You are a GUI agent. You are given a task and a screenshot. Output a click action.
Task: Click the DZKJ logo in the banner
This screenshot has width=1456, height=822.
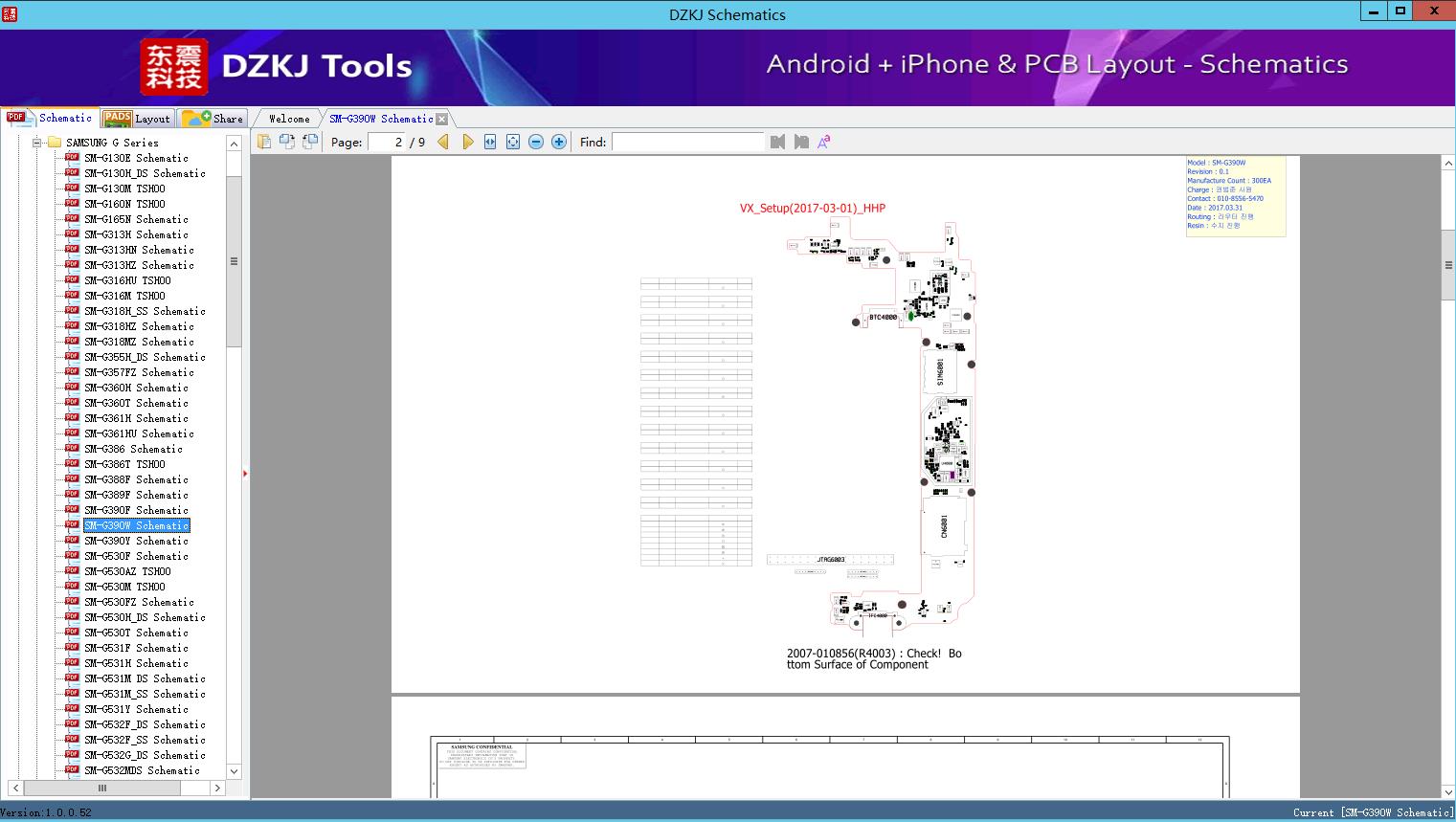tap(174, 67)
